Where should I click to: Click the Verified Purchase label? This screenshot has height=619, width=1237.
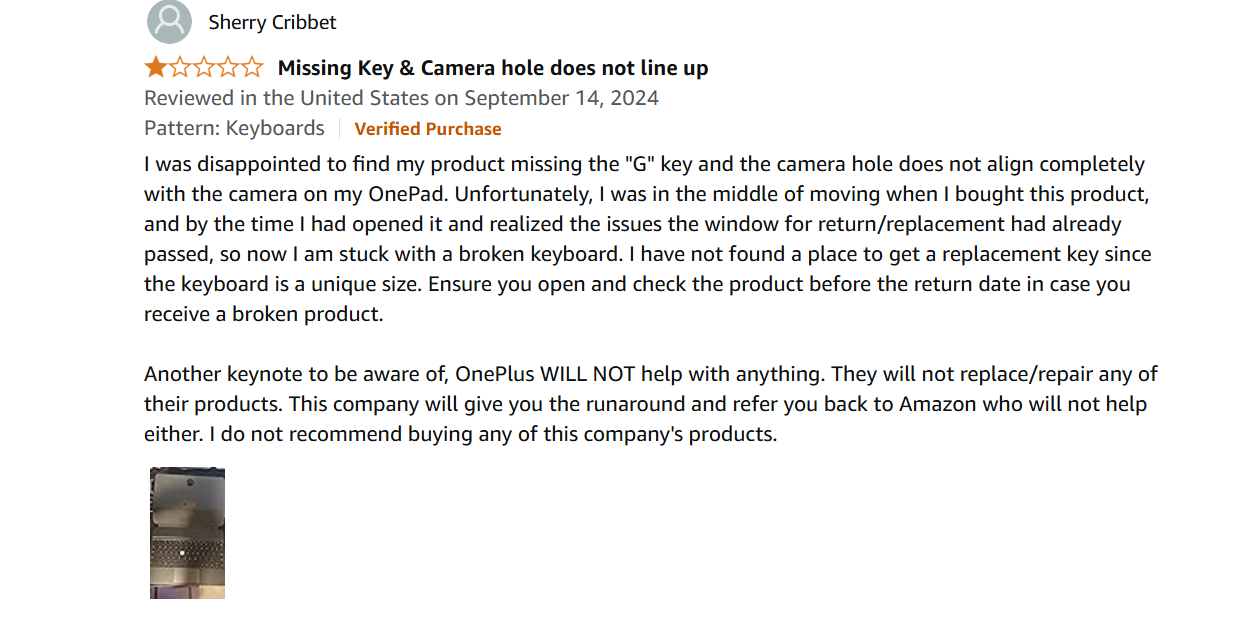(x=428, y=129)
